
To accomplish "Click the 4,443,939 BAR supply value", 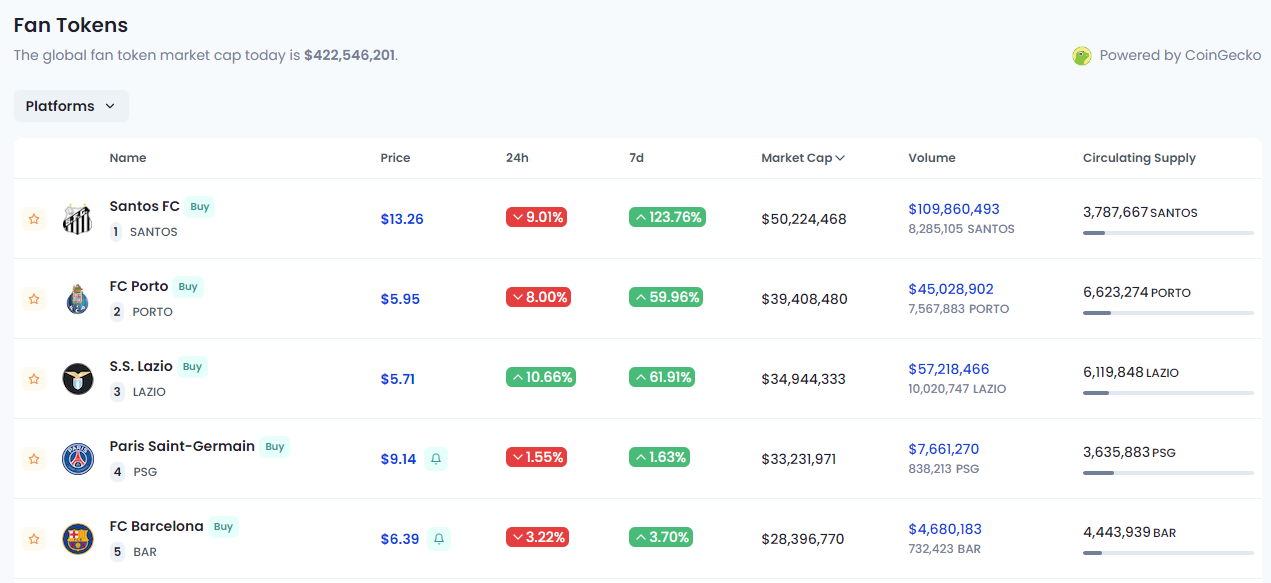I will tap(1129, 532).
